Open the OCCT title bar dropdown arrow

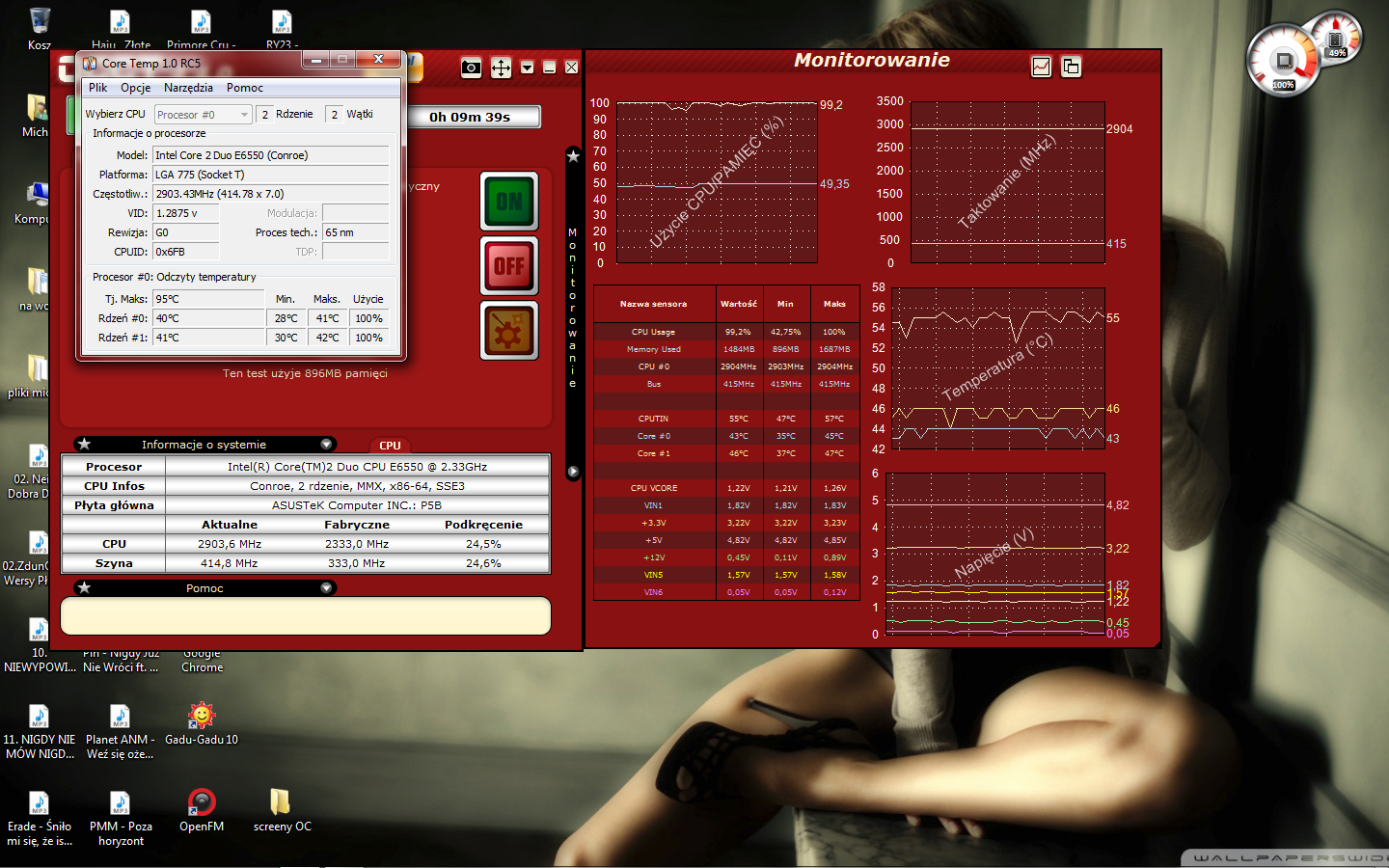(x=527, y=68)
